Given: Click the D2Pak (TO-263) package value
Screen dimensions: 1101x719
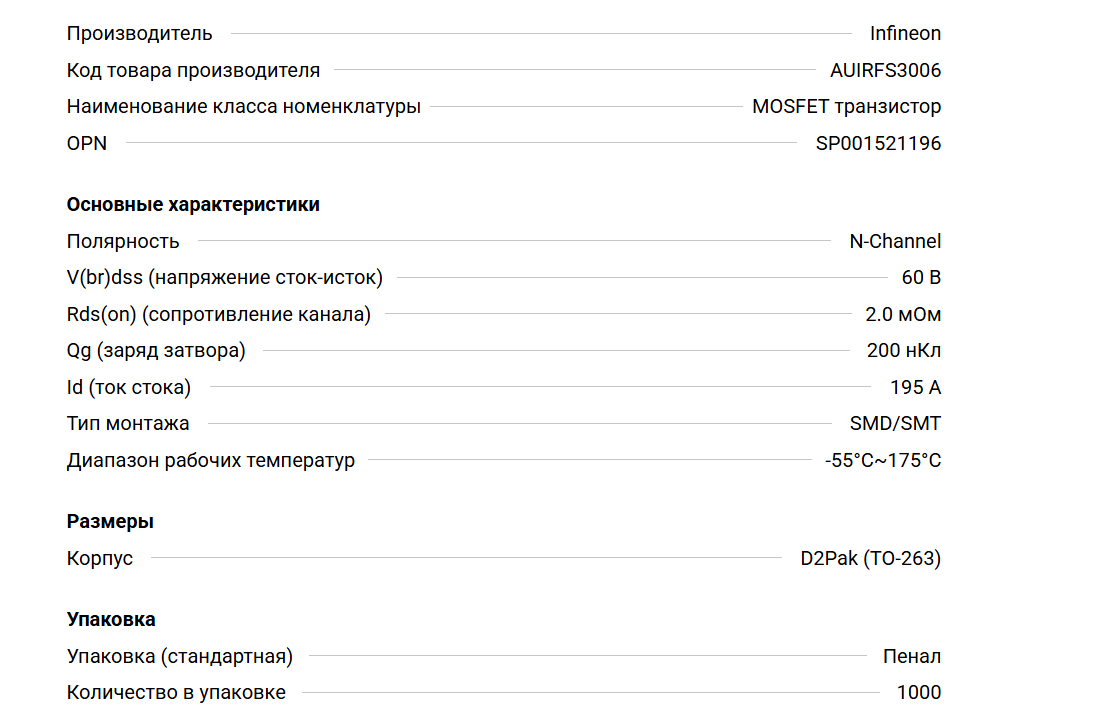Looking at the screenshot, I should 870,558.
